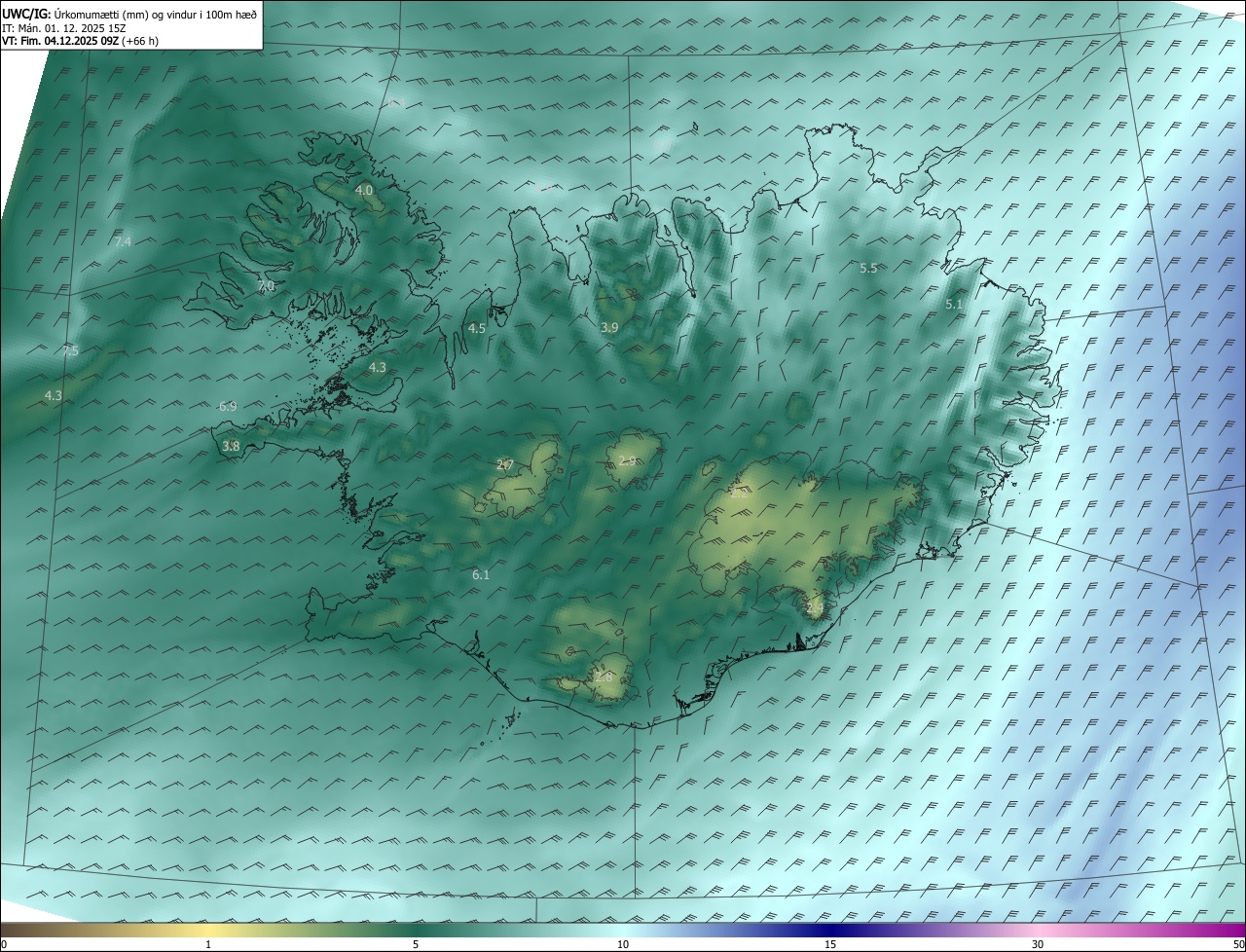Click the 3.9 value label on the map

point(609,328)
